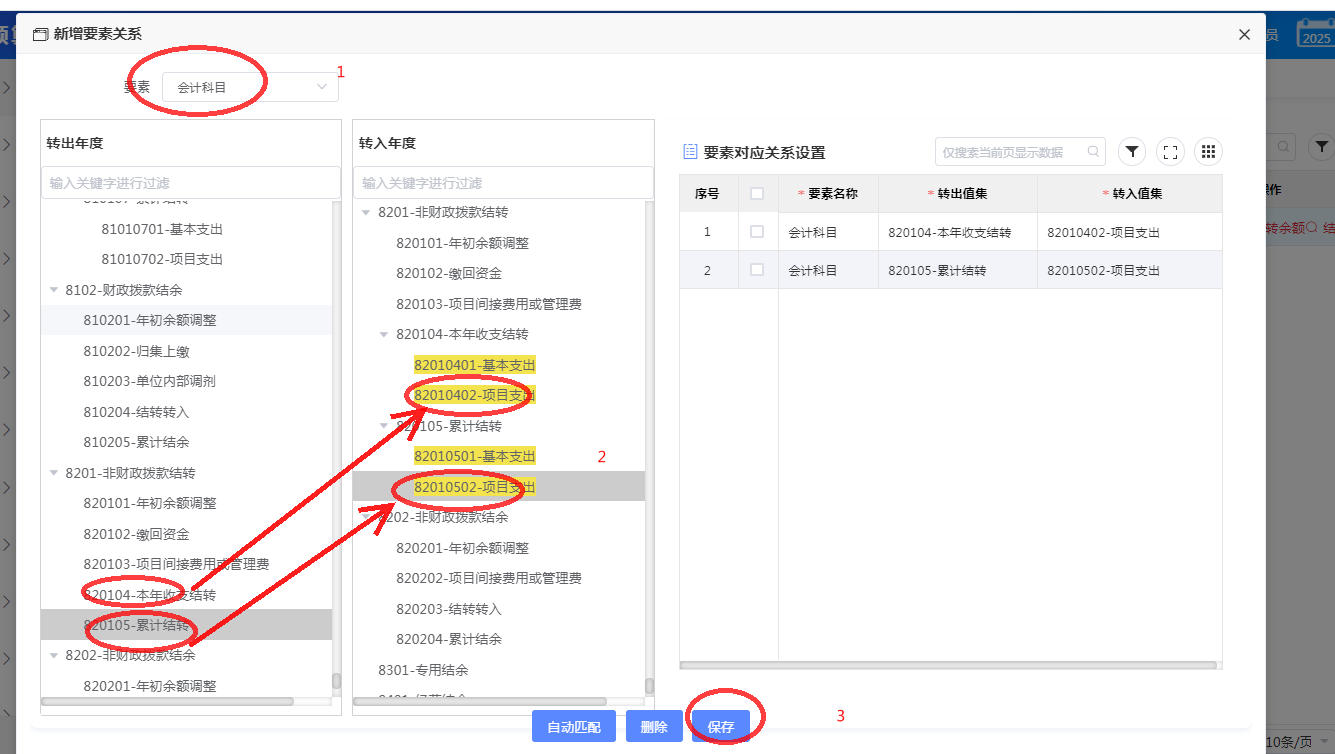Click the 保存 button

[721, 727]
